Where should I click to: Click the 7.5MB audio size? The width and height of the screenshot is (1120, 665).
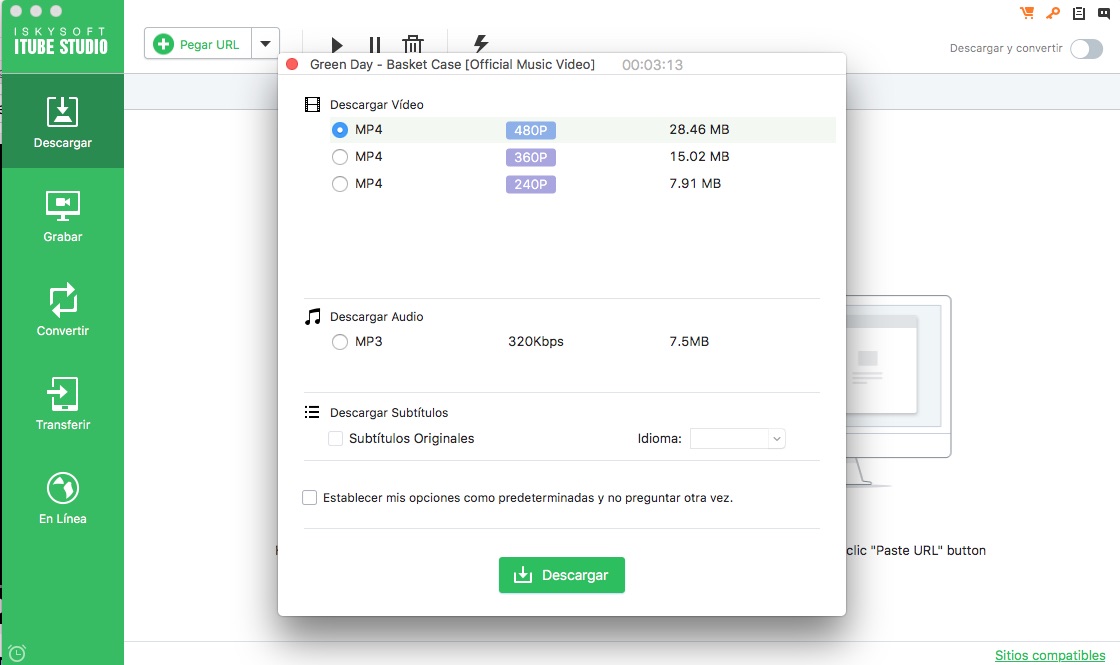click(689, 341)
